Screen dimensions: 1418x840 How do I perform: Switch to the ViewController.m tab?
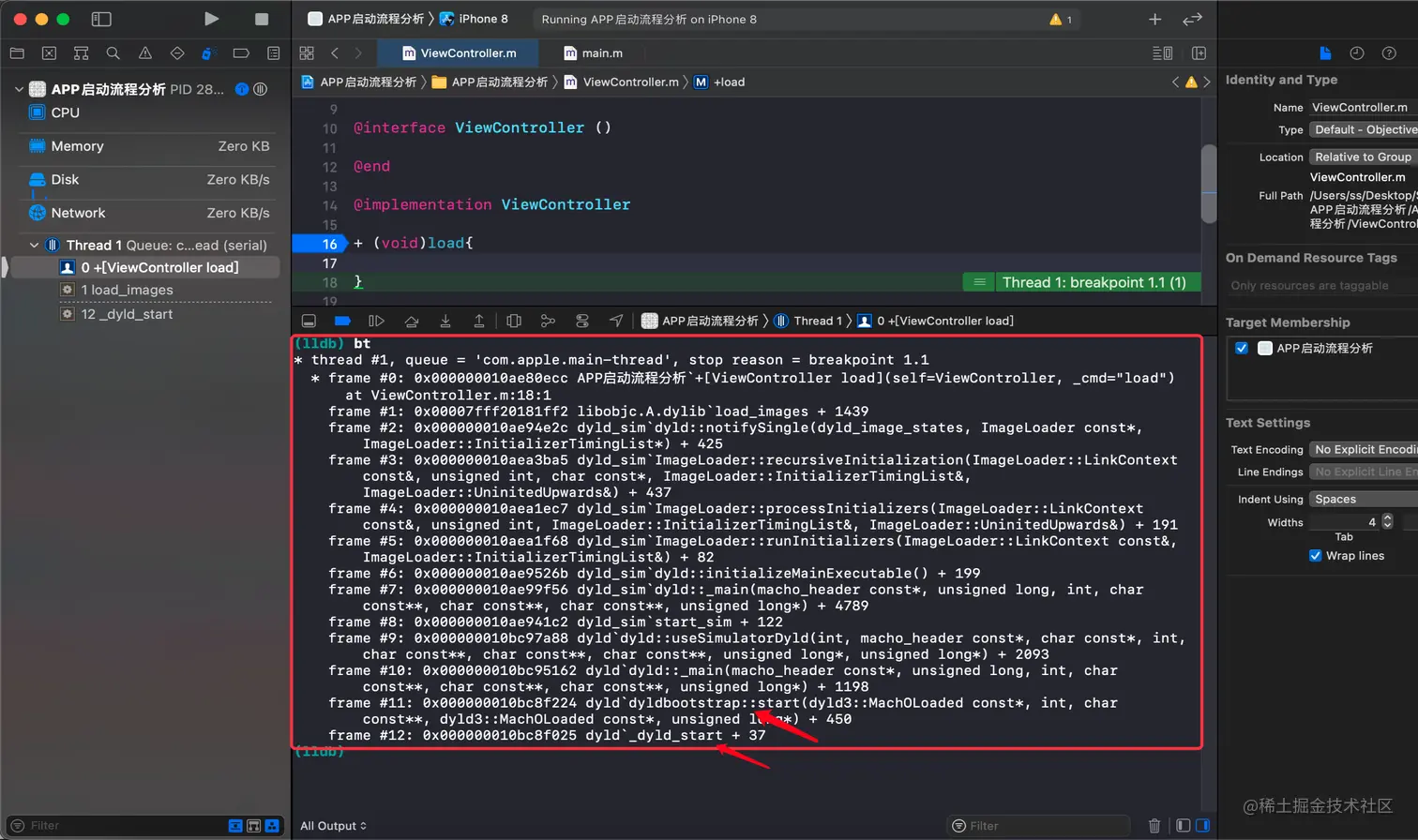[460, 53]
